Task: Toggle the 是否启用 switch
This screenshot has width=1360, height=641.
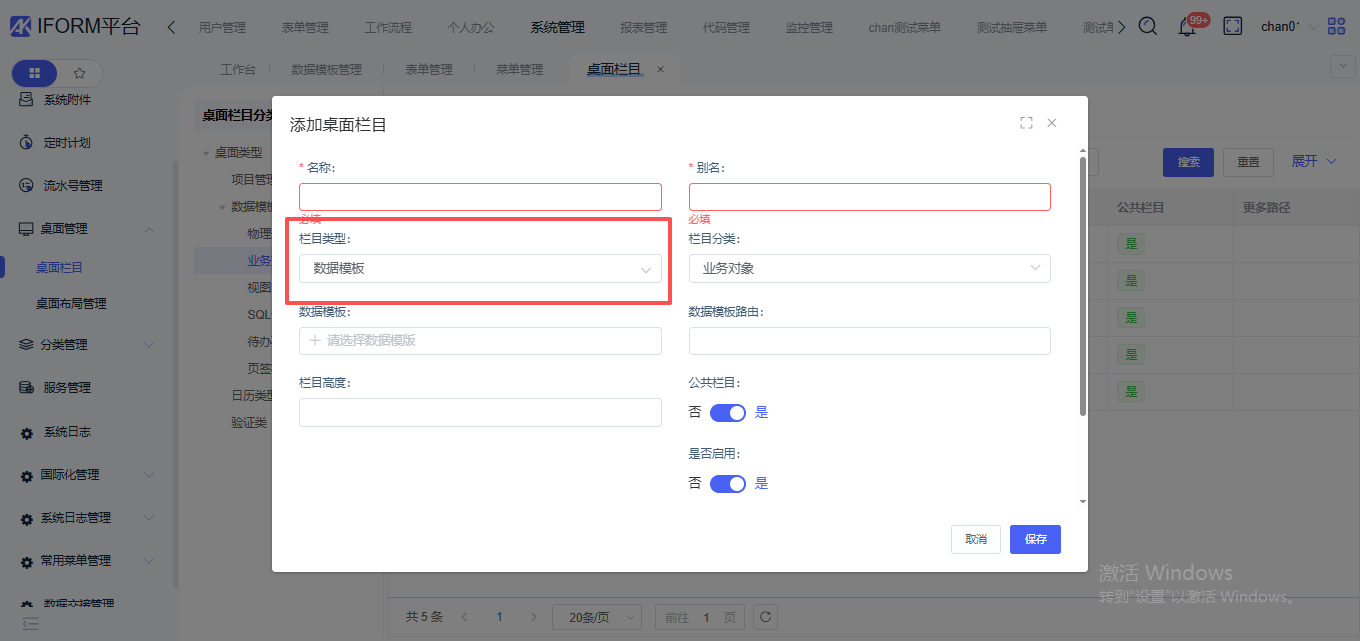Action: tap(728, 484)
